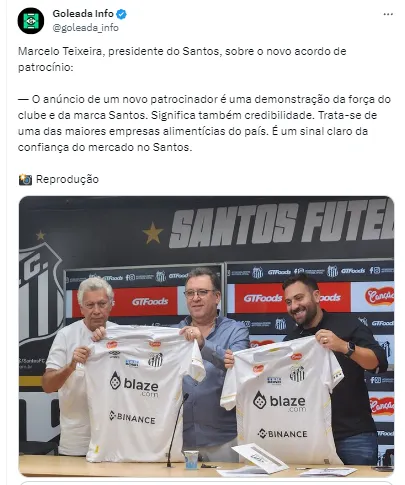Click the microphone on the table

click(177, 430)
